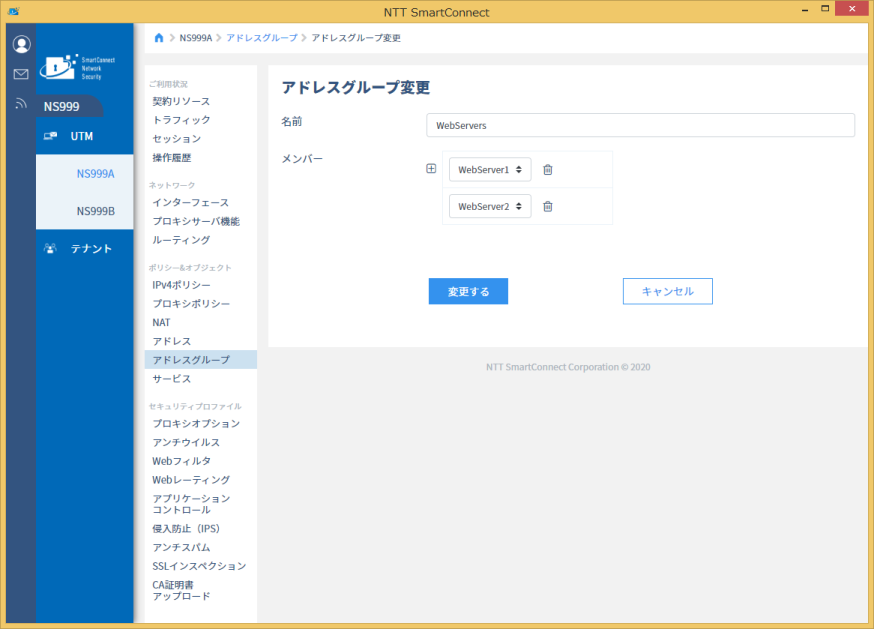
Task: Open 侵入防止（IPS）menu item
Action: click(186, 529)
